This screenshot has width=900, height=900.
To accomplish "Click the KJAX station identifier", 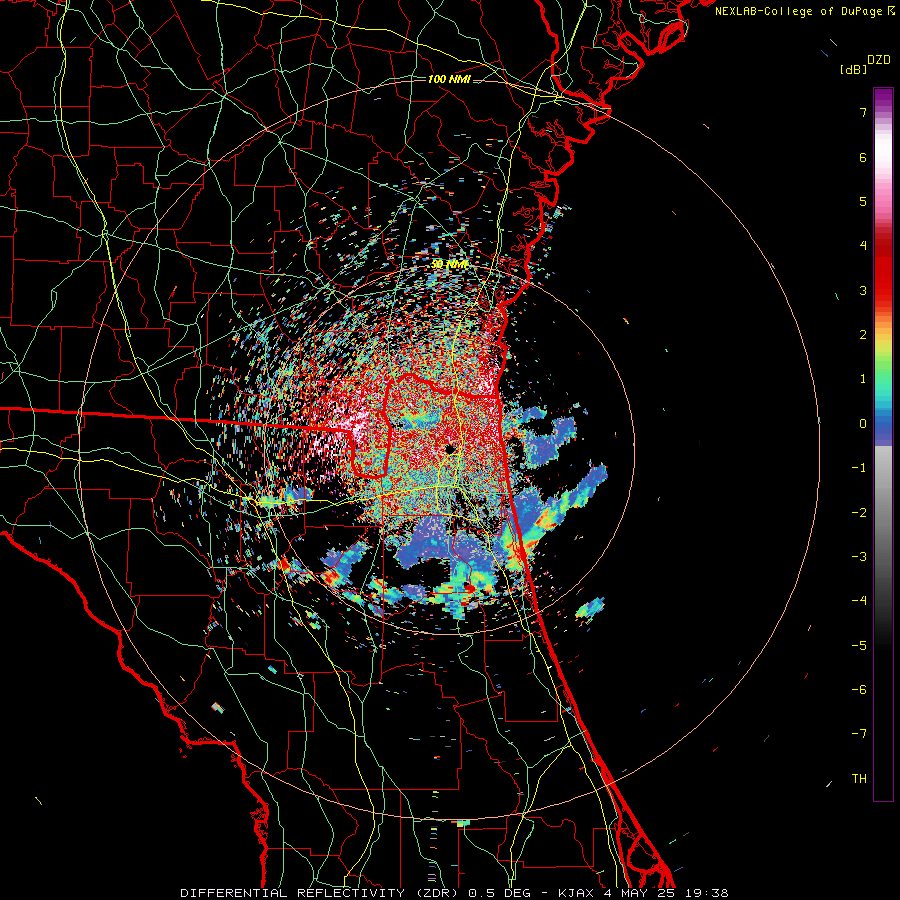I will click(x=577, y=893).
